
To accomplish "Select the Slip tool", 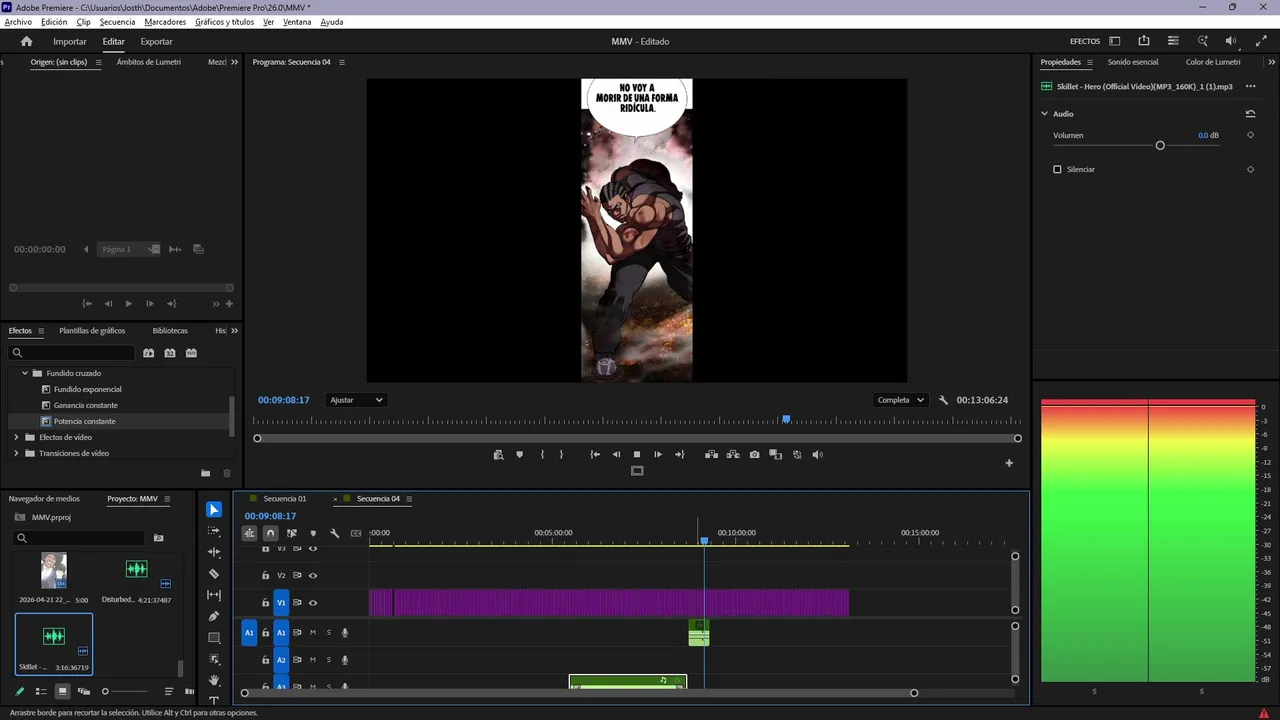I will pos(214,595).
